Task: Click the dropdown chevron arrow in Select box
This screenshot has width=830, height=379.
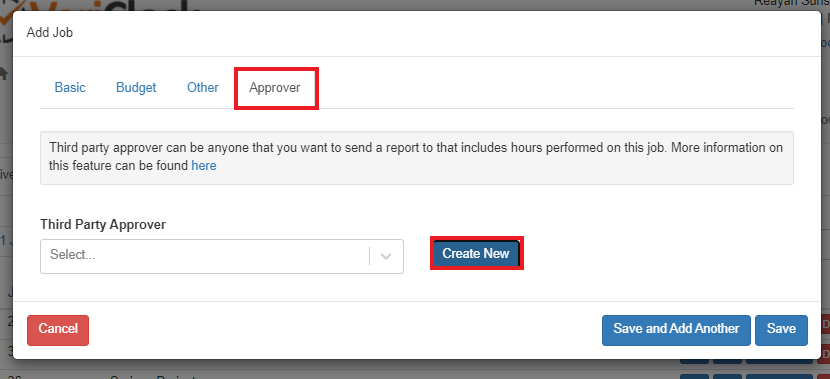Action: [x=386, y=256]
